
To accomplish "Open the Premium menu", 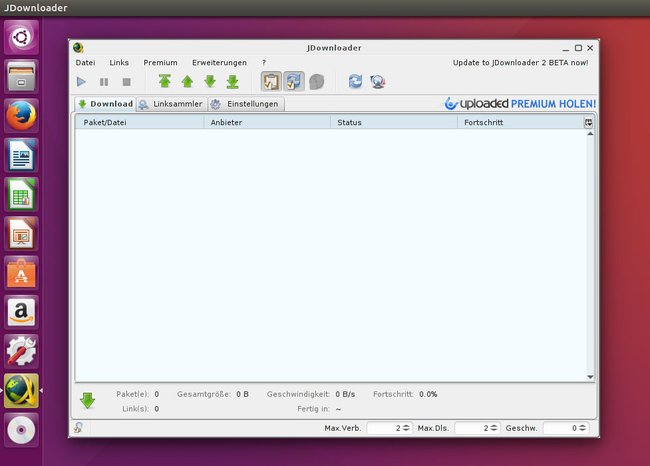I will [x=160, y=63].
